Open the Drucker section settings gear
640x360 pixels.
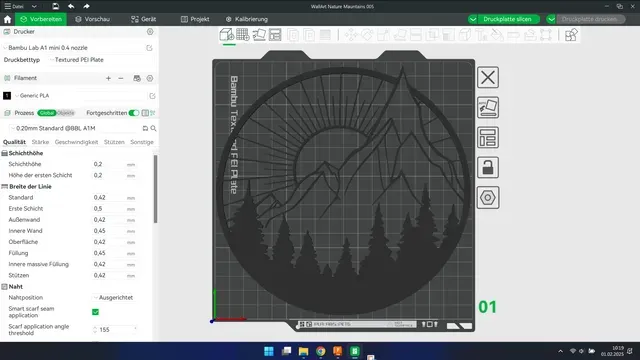tap(150, 32)
